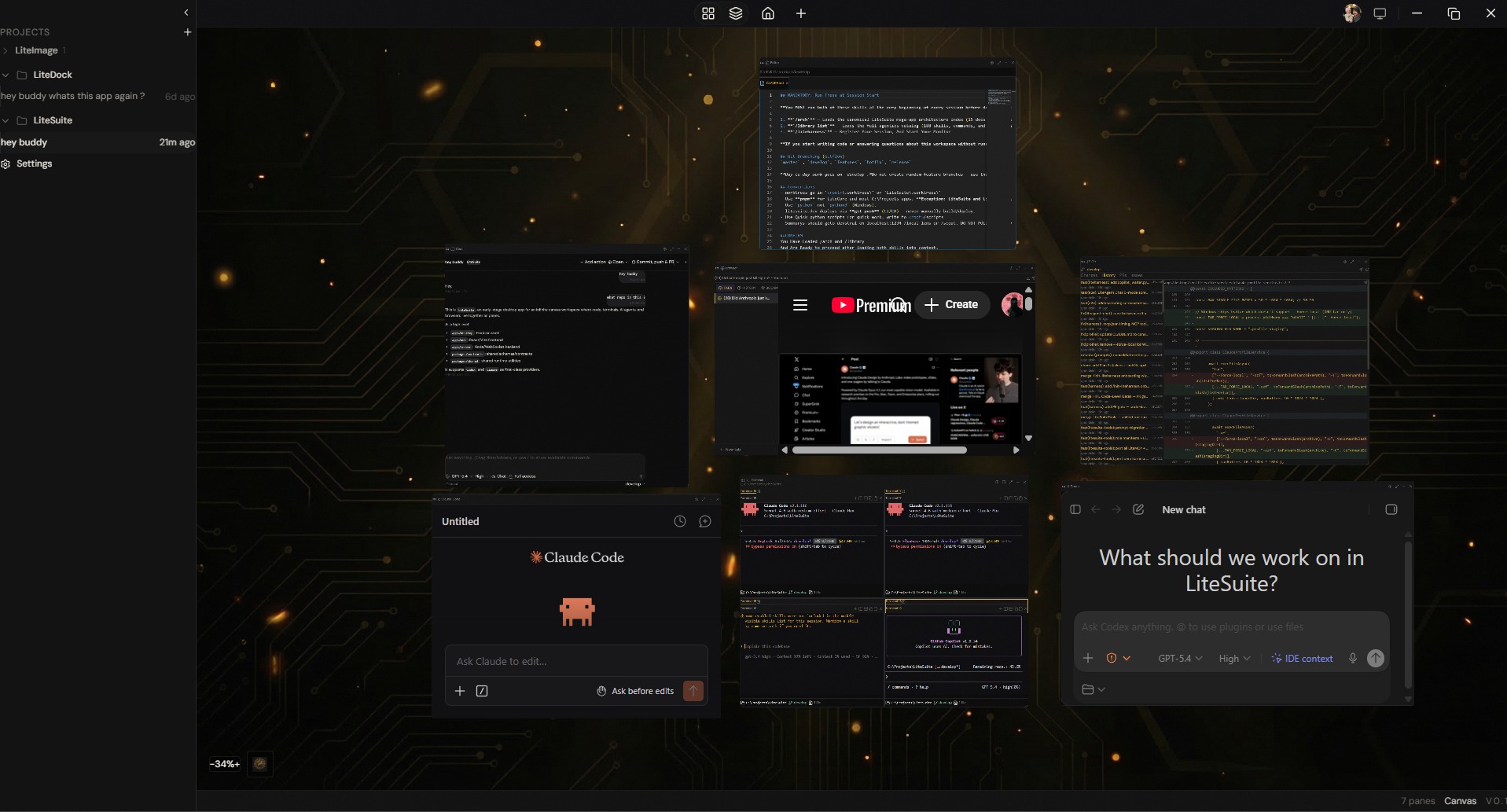Open chat history clock icon in Claude Code

[x=680, y=521]
